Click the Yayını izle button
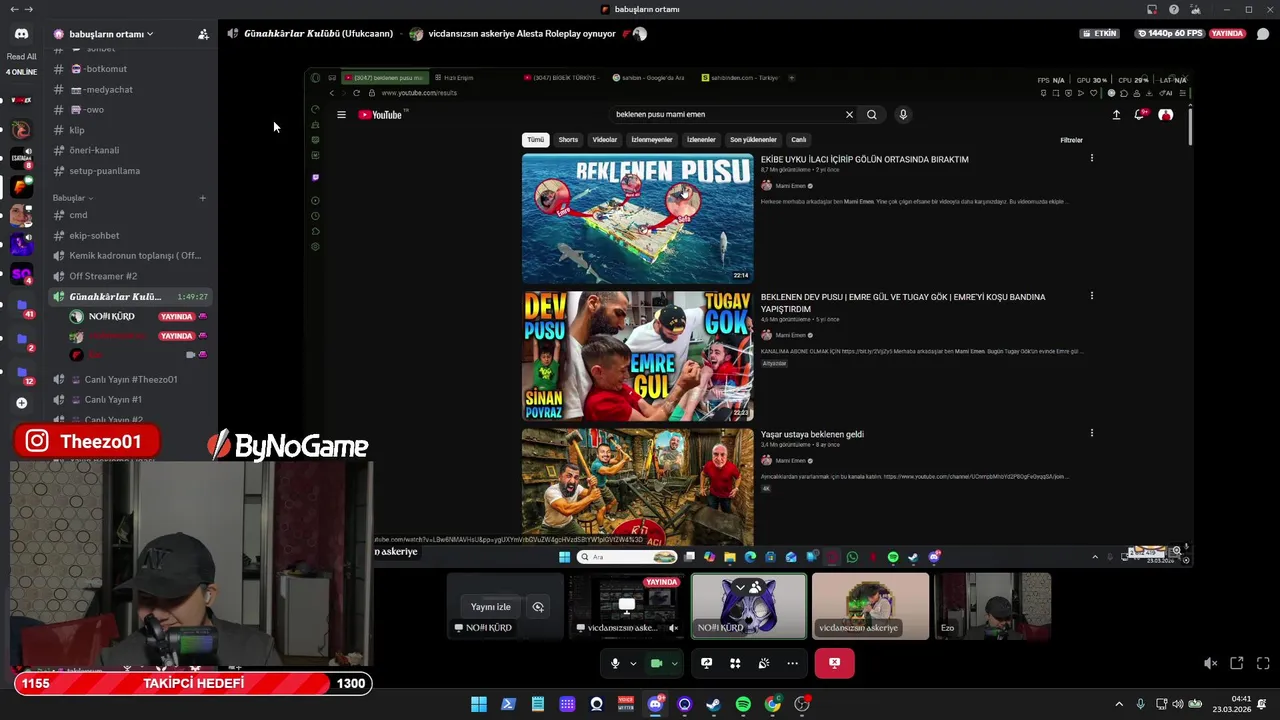 point(491,607)
